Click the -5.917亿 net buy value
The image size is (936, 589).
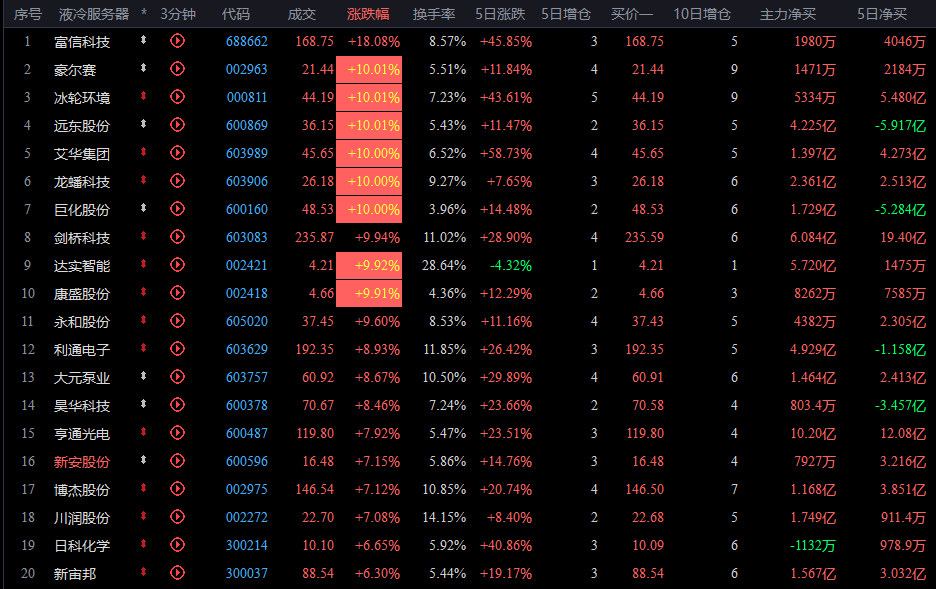900,126
